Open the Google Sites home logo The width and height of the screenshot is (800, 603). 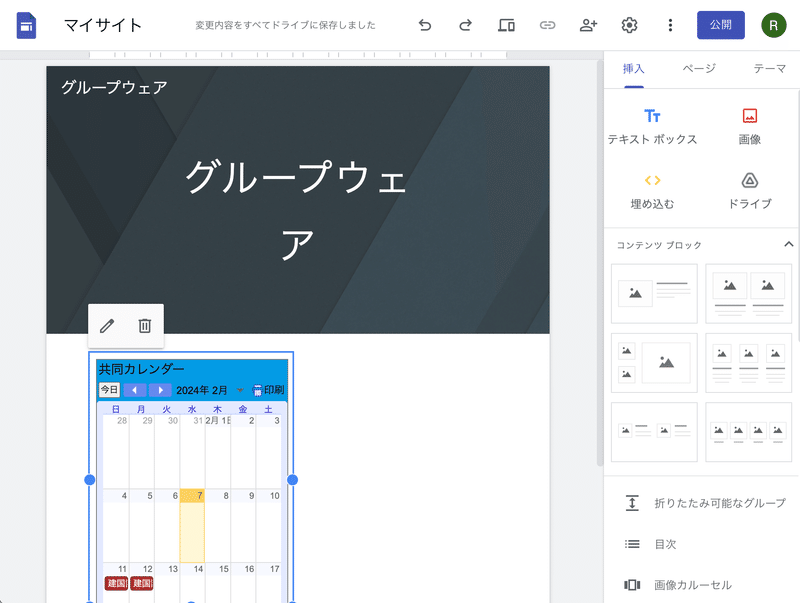tap(27, 25)
